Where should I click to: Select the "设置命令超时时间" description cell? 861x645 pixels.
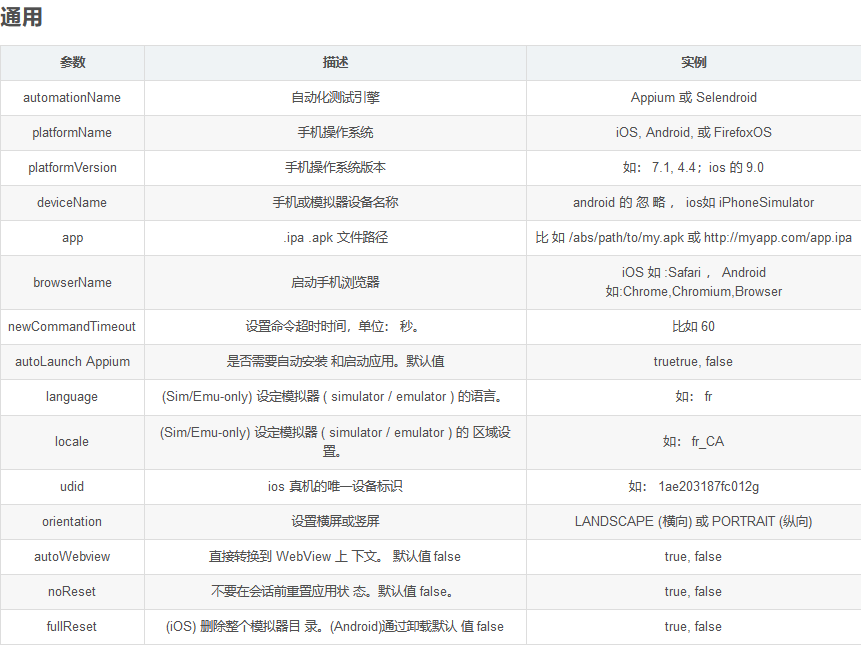click(336, 327)
